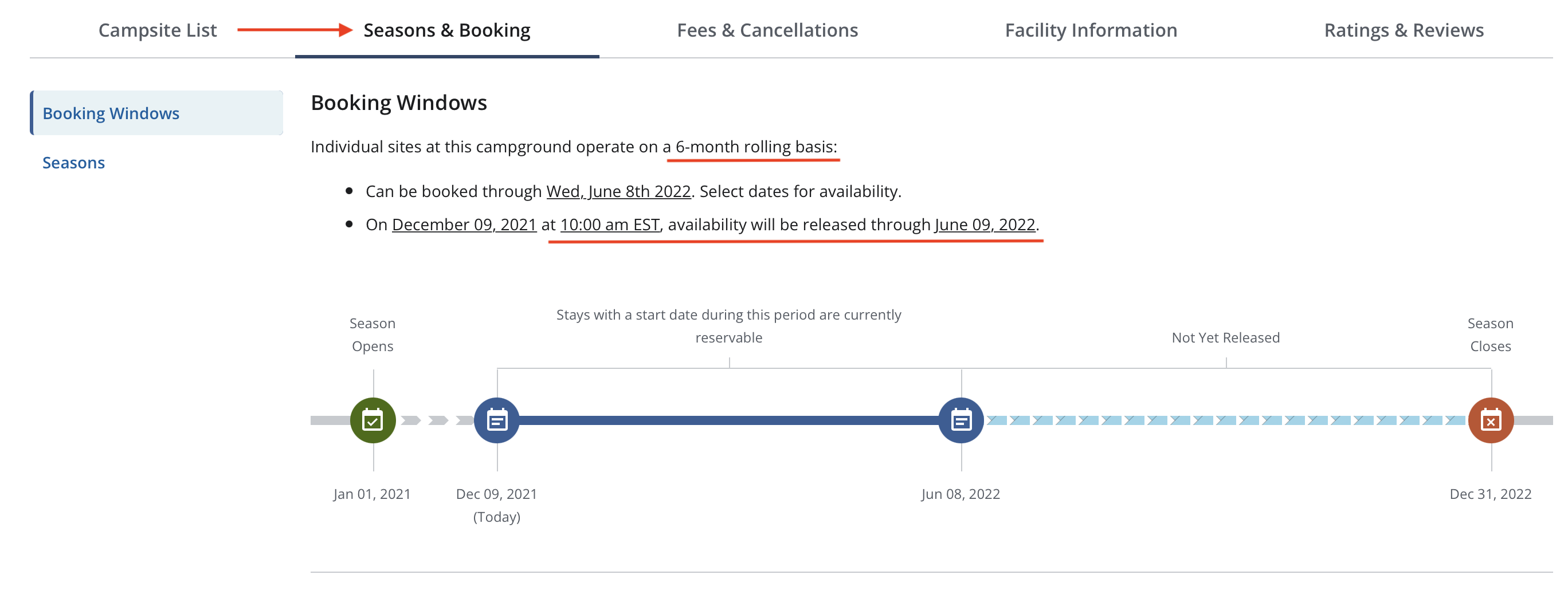Click the 'Dec 31, 2022' timeline date label
Viewport: 1568px width, 606px height.
[1490, 494]
